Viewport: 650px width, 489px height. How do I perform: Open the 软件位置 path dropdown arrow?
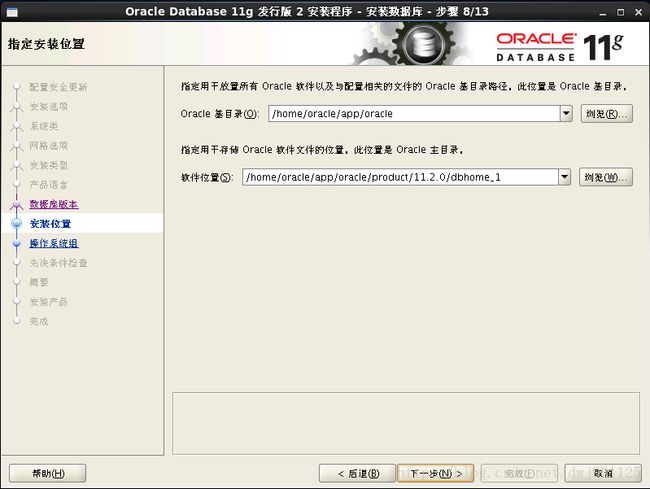(x=564, y=177)
